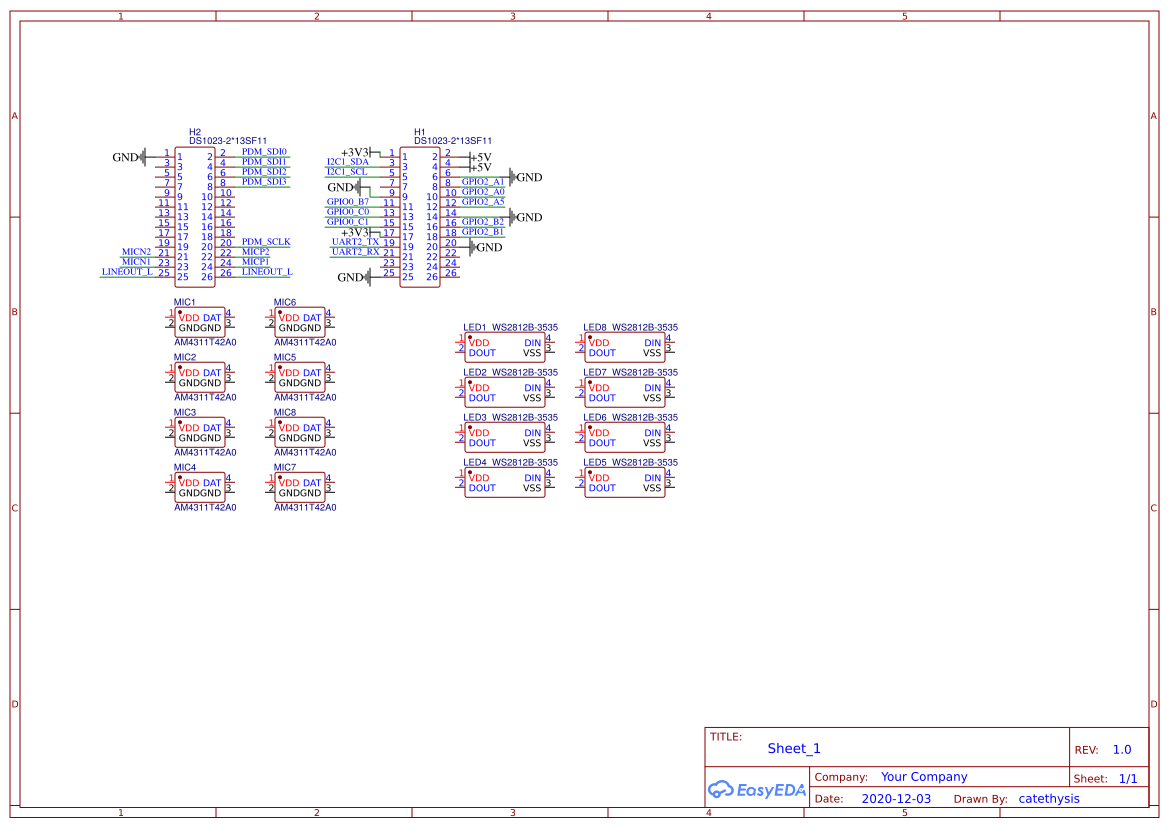Screen dimensions: 1169x828
Task: Click the PDM_SCLK net label
Action: pos(266,242)
